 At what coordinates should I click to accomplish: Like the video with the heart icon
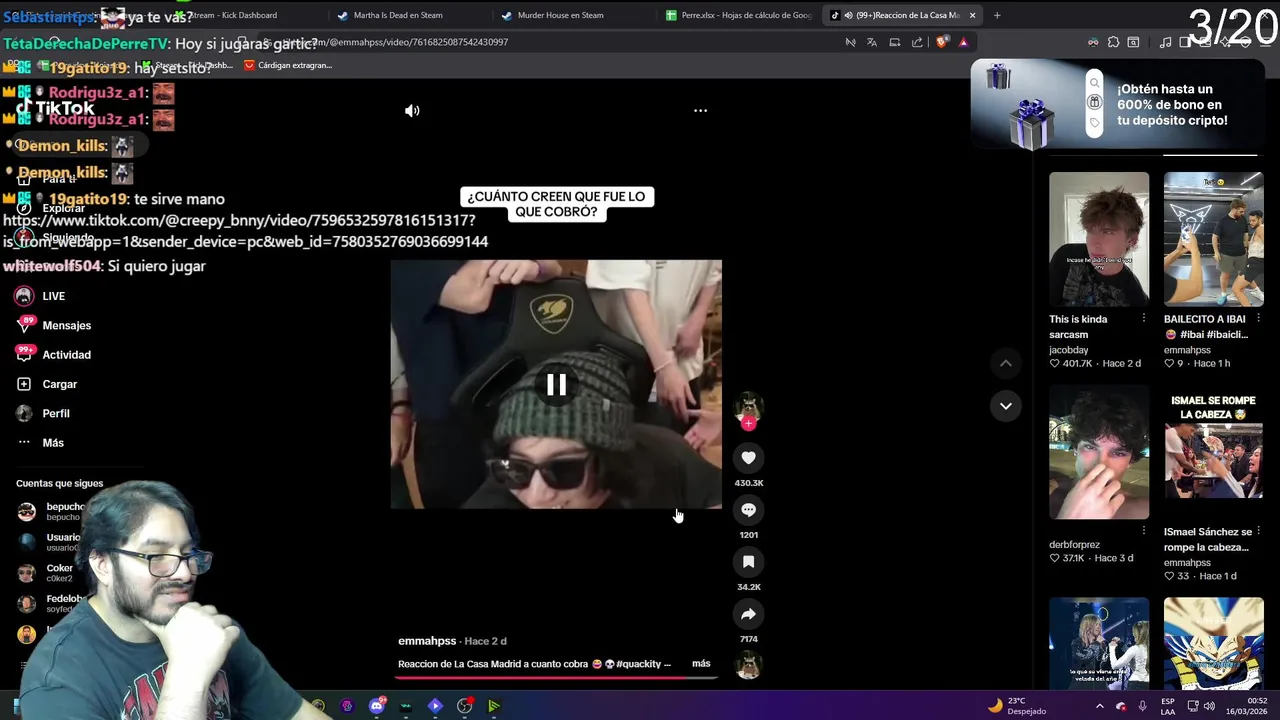tap(748, 458)
